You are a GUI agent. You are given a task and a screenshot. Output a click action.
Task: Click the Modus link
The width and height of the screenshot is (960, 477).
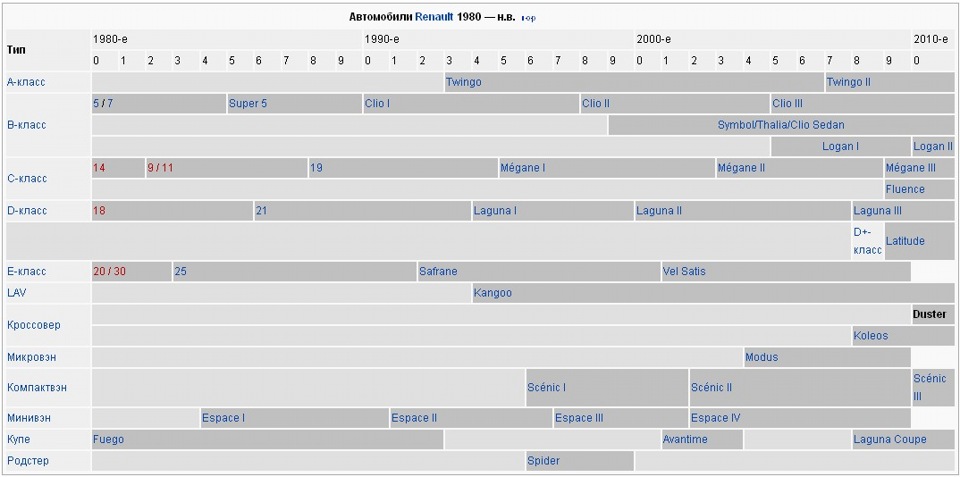pos(762,357)
